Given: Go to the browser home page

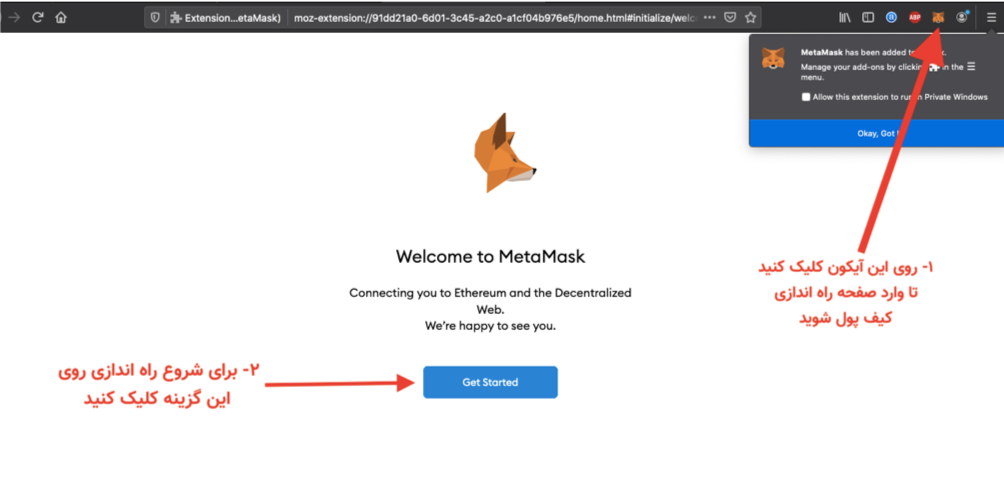Looking at the screenshot, I should tap(61, 17).
